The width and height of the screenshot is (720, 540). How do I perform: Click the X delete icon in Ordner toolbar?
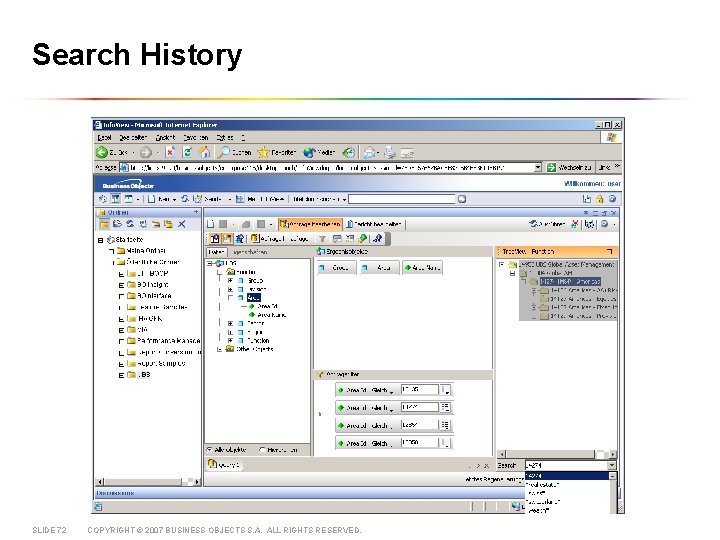[x=182, y=224]
